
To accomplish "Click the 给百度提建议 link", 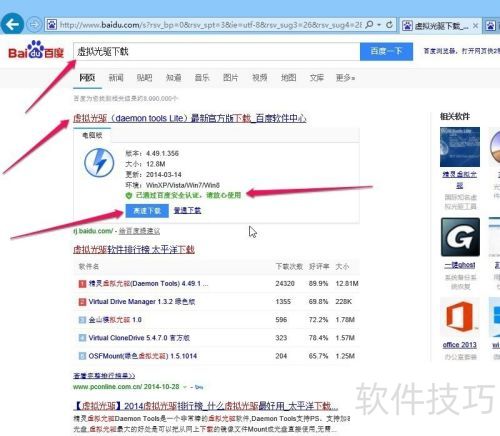I will pyautogui.click(x=139, y=231).
